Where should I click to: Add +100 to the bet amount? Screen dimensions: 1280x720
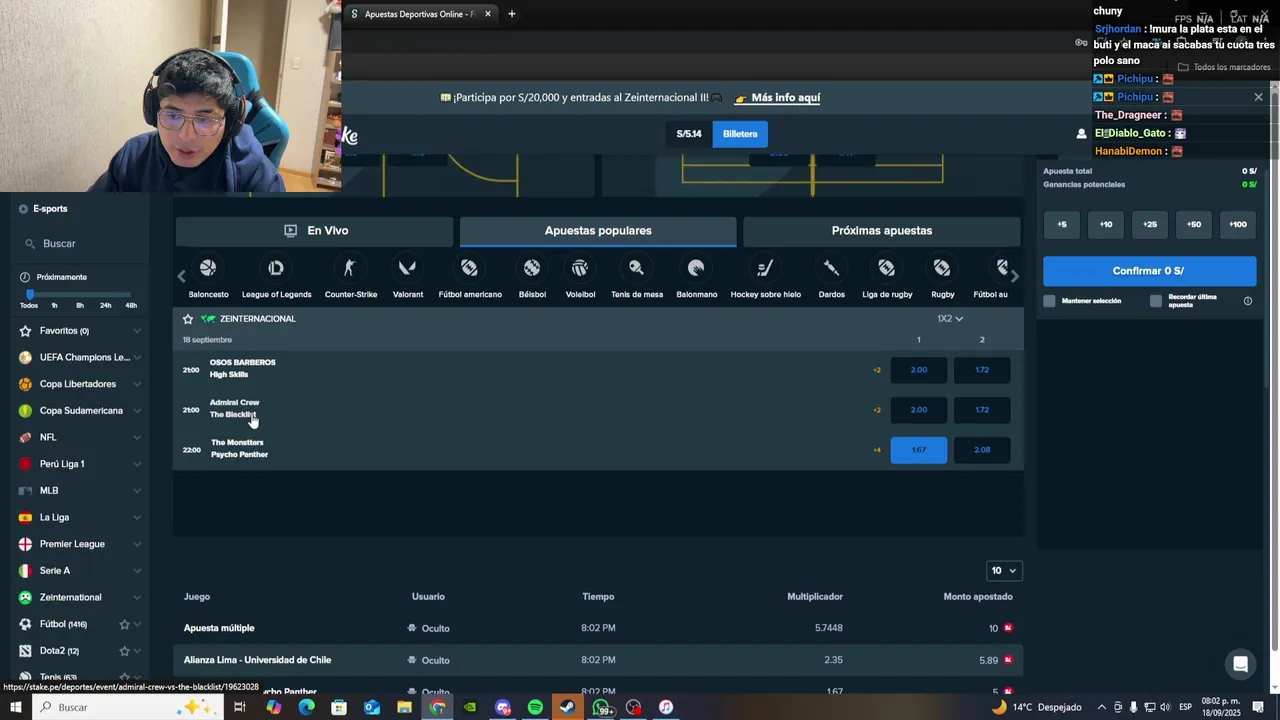(1238, 224)
